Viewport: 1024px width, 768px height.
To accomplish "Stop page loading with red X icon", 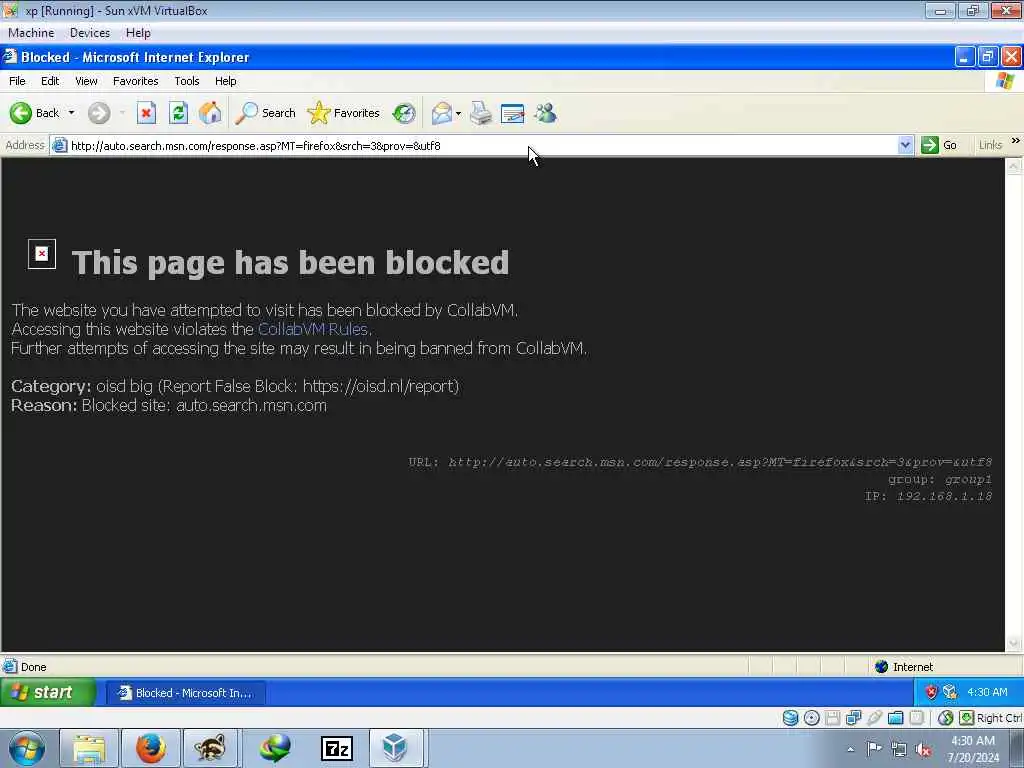I will pyautogui.click(x=146, y=113).
